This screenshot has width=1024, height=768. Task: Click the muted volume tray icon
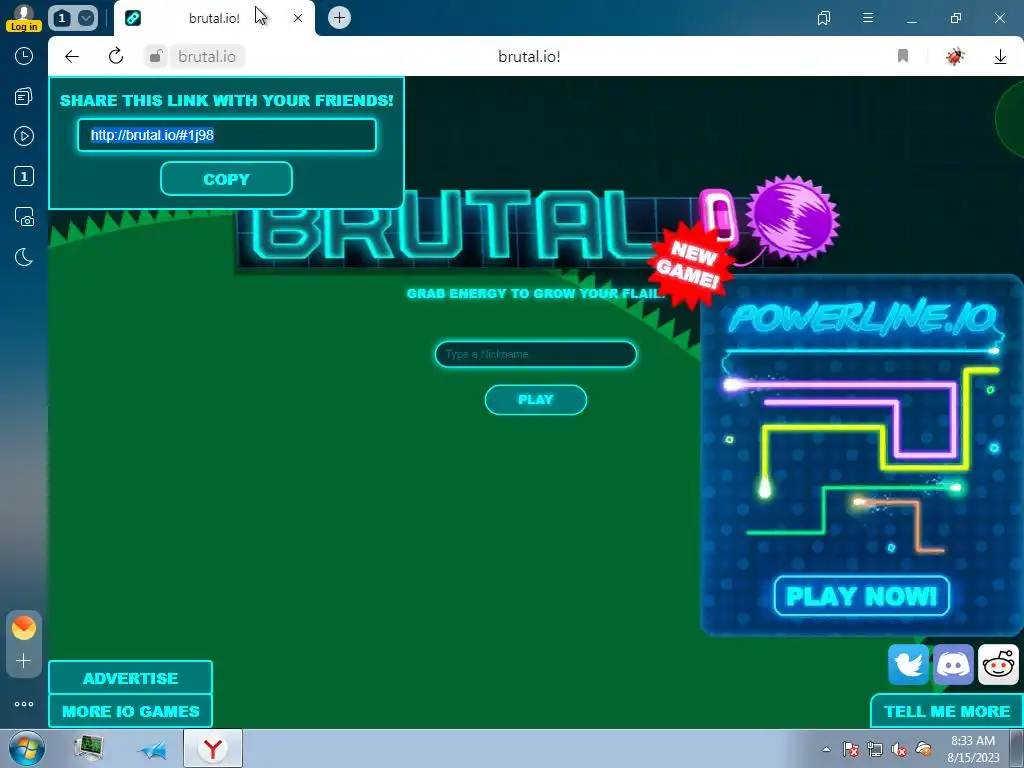click(x=899, y=750)
